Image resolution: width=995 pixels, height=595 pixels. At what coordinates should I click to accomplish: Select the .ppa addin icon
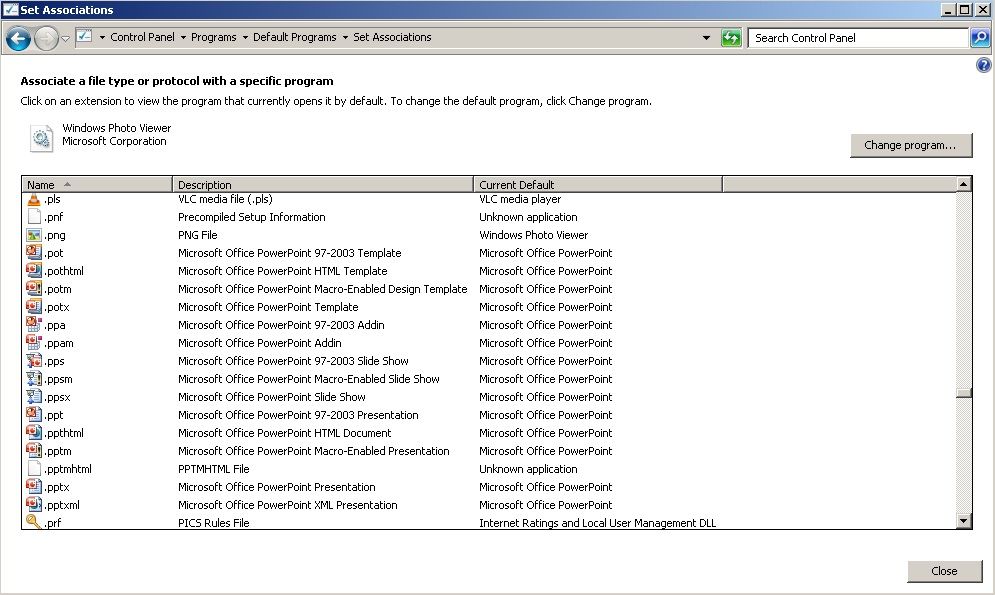(34, 325)
